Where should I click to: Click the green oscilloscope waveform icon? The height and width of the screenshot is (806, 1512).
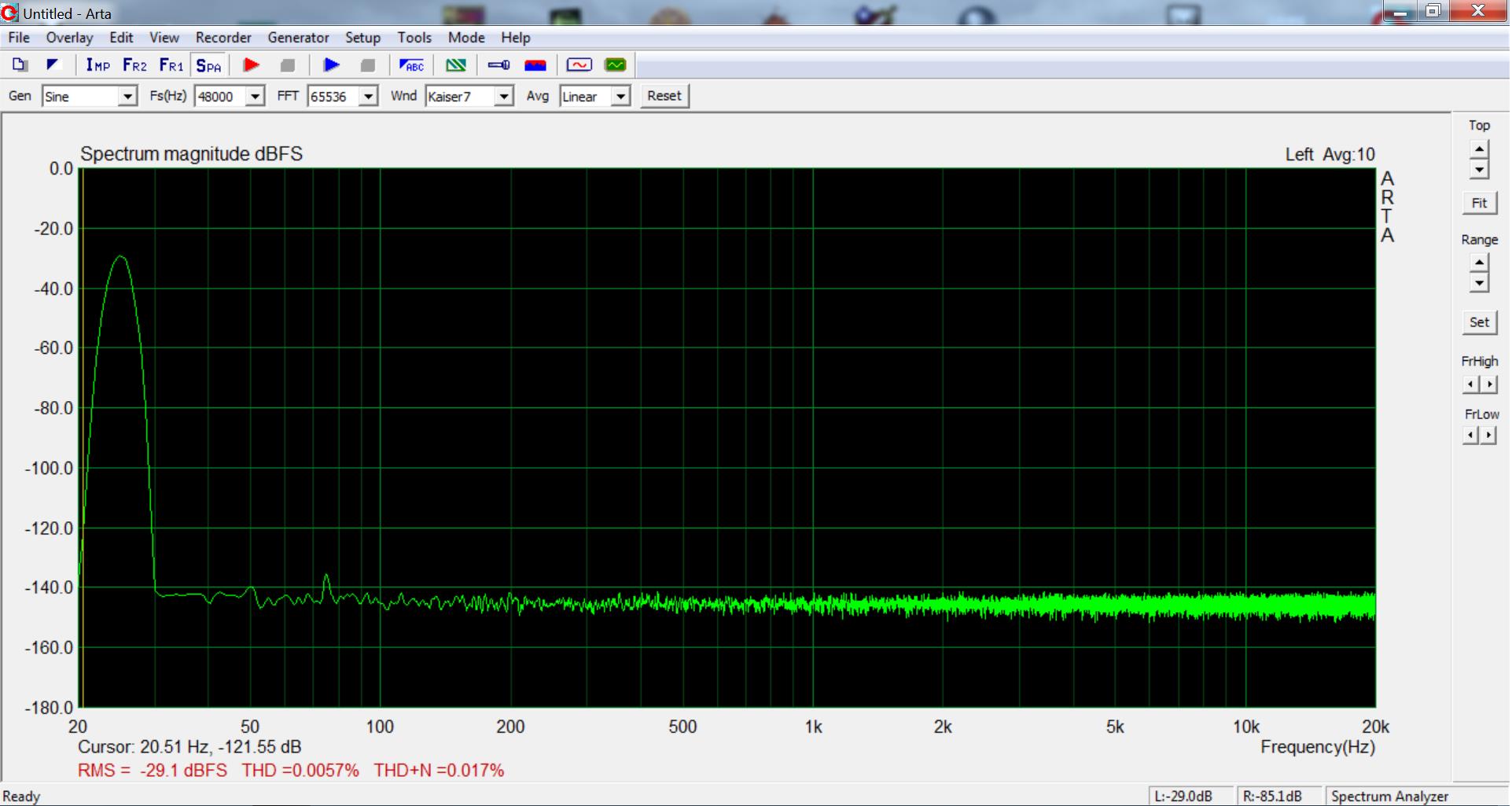coord(616,65)
